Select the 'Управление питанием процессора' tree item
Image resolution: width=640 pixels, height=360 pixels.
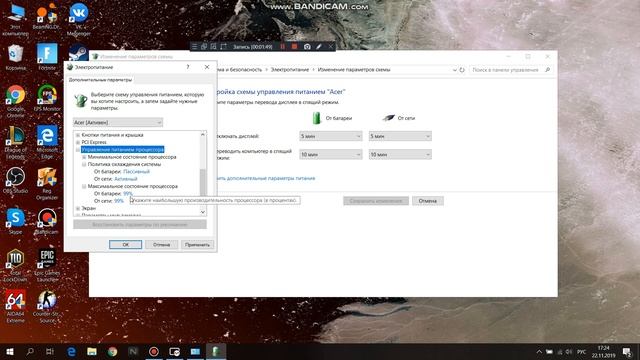coord(122,149)
